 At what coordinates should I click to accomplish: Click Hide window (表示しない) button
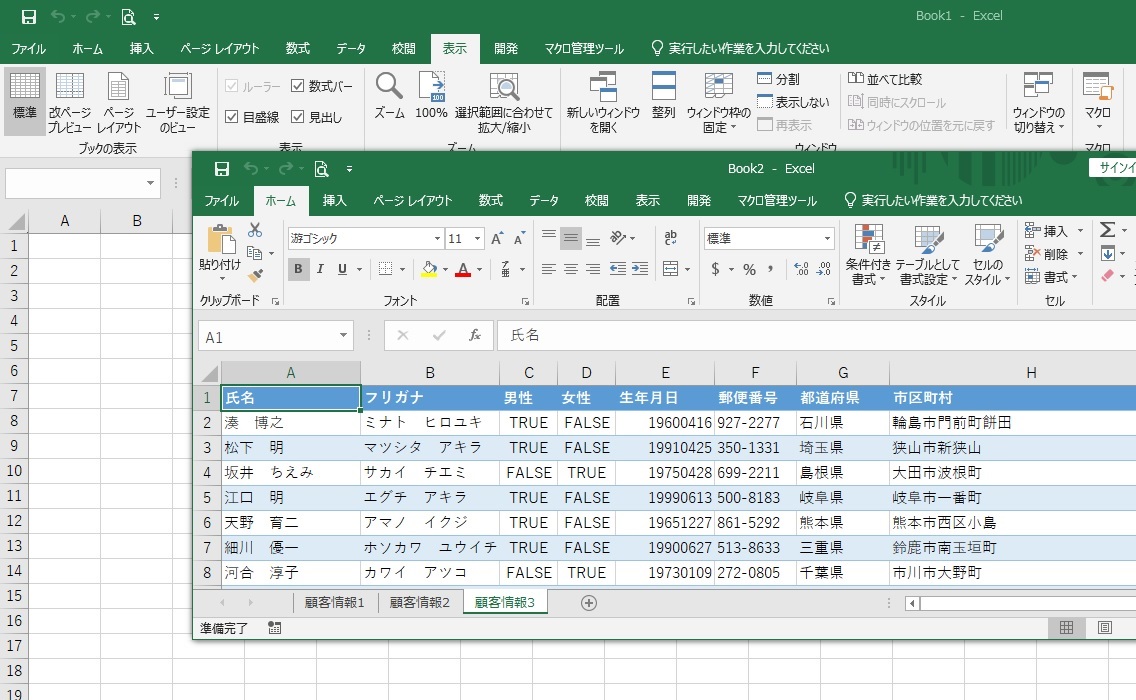point(793,102)
